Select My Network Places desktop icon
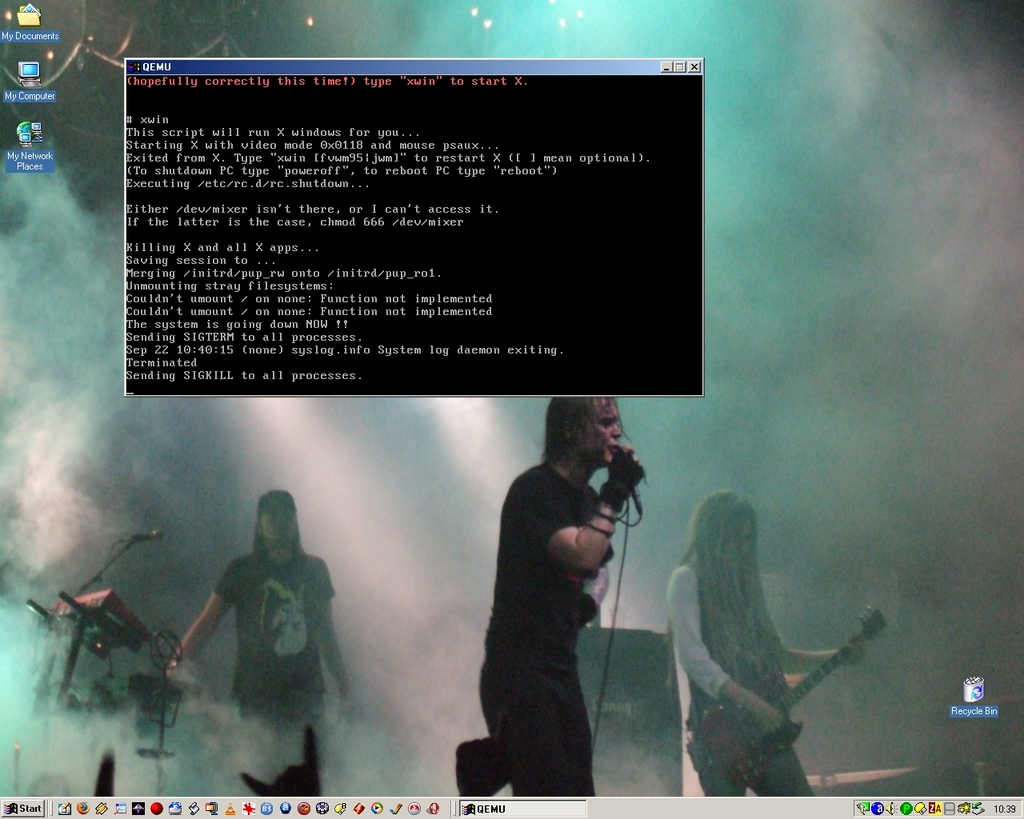Screen dimensions: 1024x819 [x=29, y=146]
